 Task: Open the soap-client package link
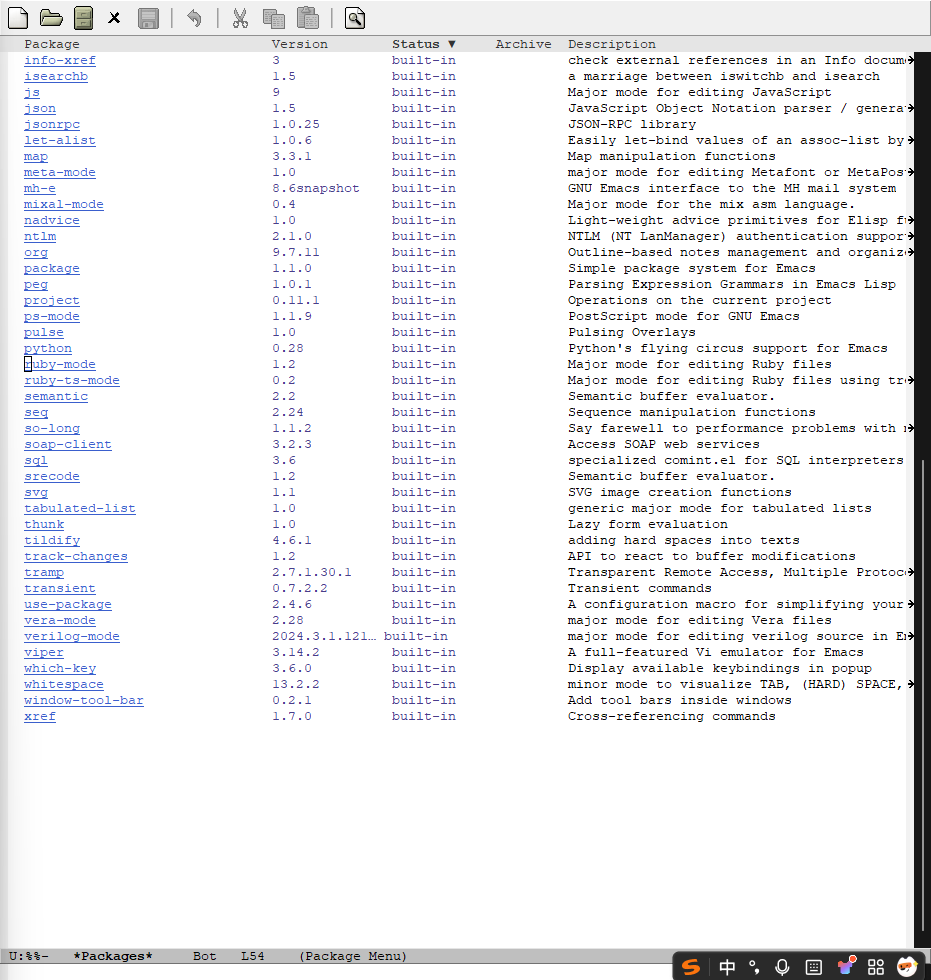tap(68, 444)
